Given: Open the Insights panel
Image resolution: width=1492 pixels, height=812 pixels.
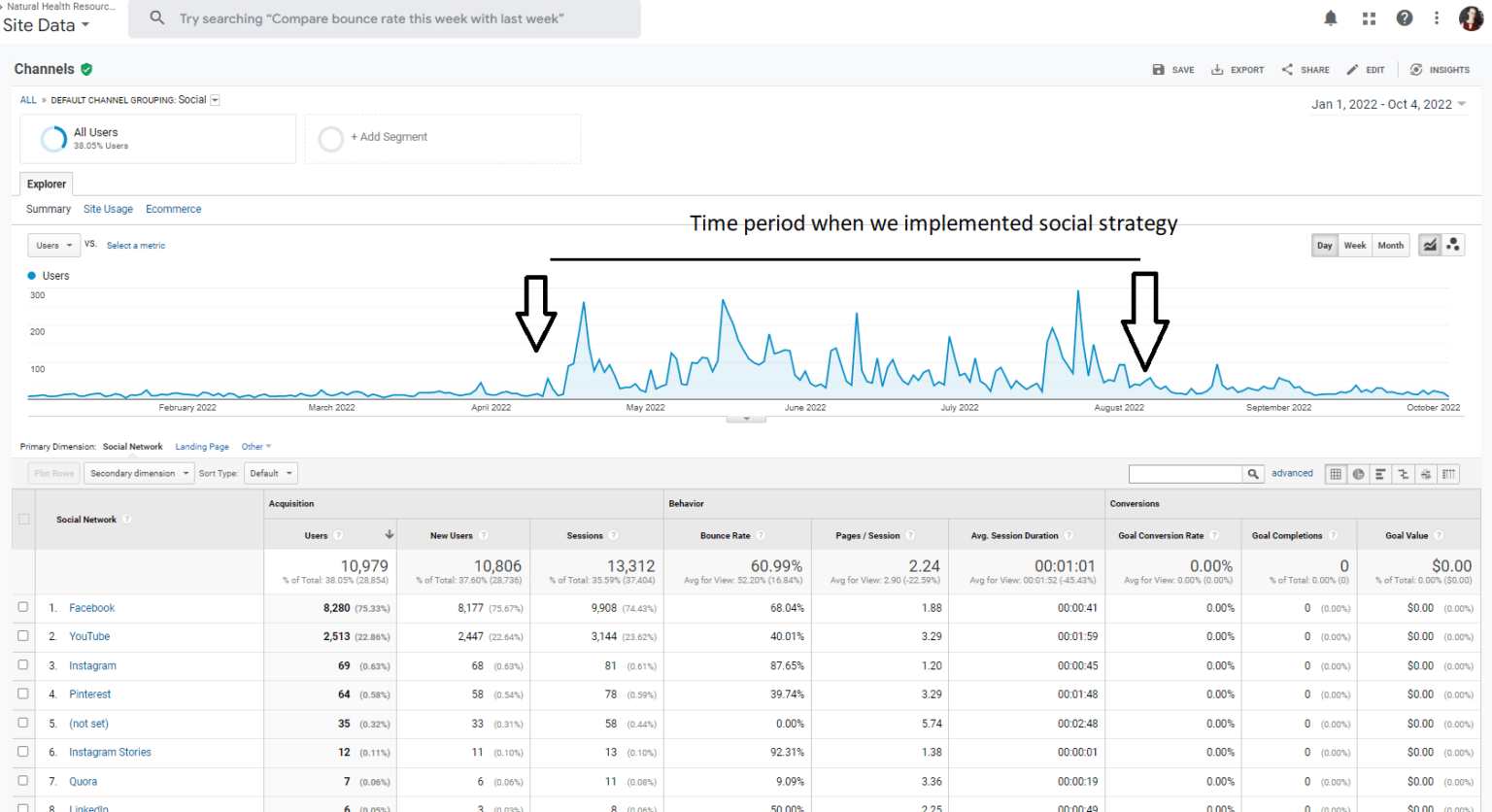Looking at the screenshot, I should pyautogui.click(x=1440, y=70).
